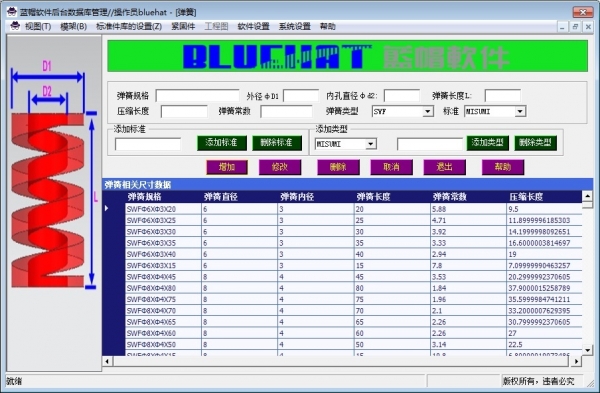Image resolution: width=600 pixels, height=393 pixels.
Task: Click the purple 帮助 button
Action: (503, 167)
